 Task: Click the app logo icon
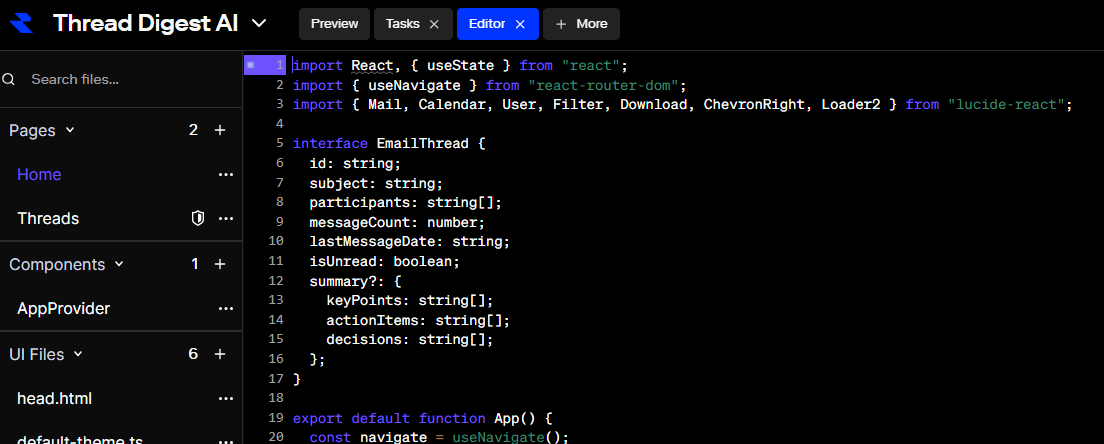25,23
